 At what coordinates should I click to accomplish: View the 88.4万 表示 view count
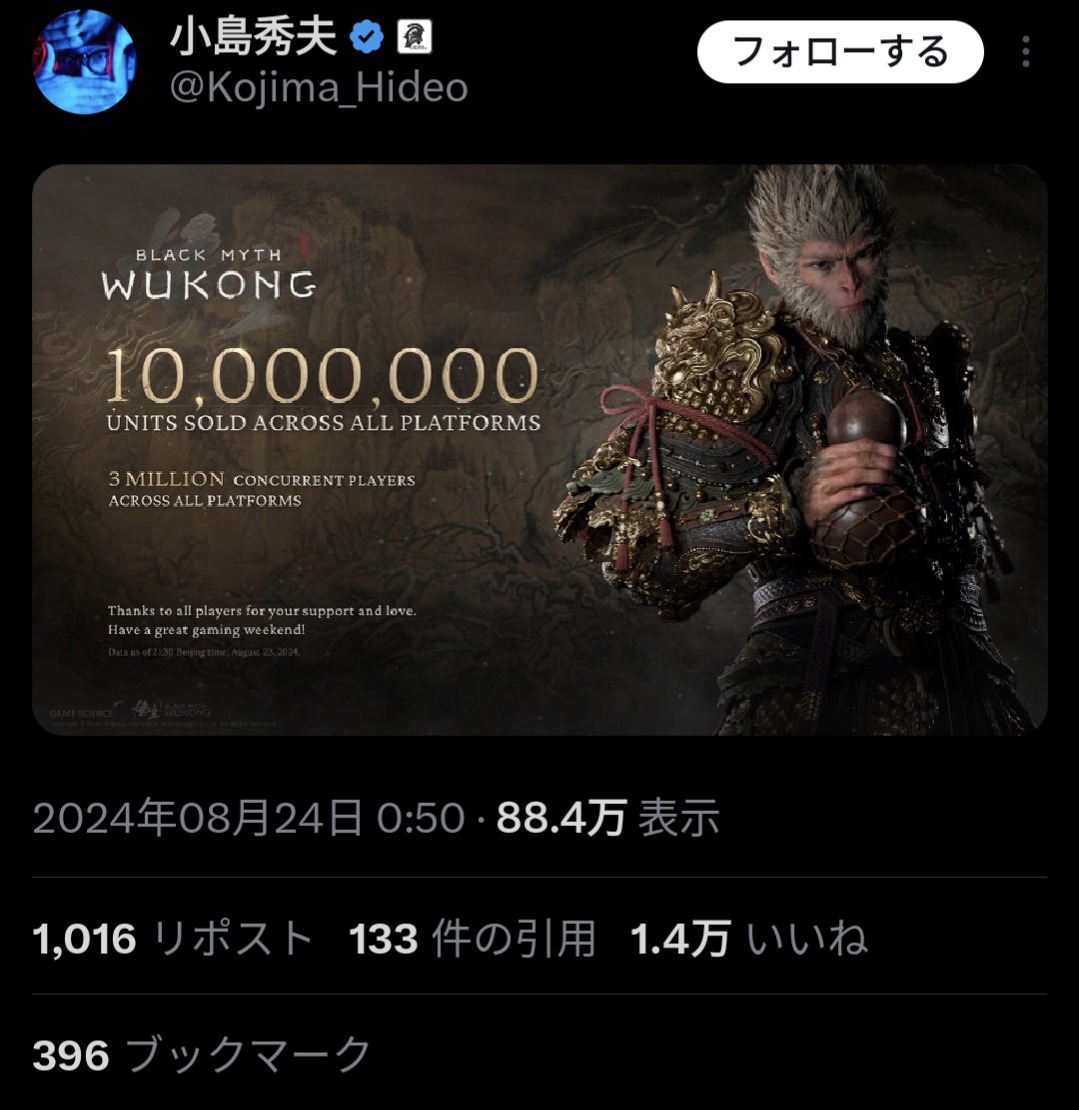(607, 818)
